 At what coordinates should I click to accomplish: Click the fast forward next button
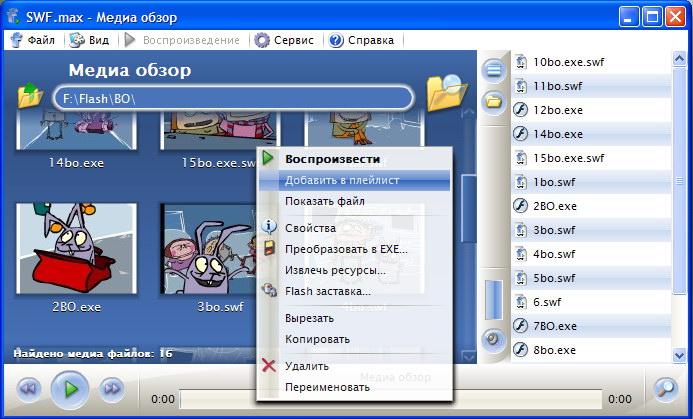click(x=112, y=389)
